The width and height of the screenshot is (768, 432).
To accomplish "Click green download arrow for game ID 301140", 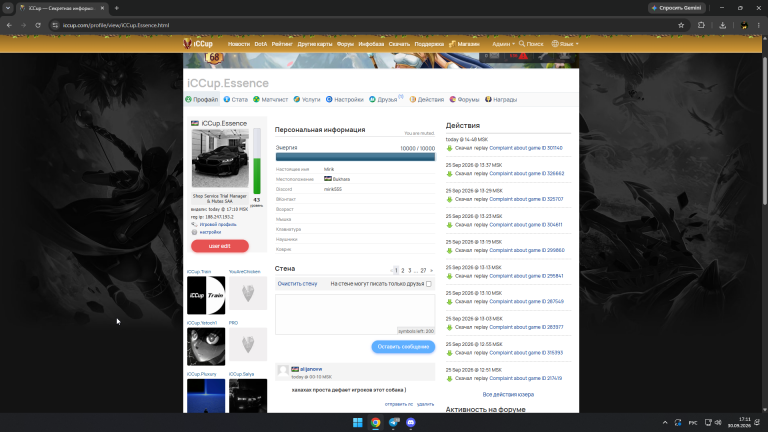I will (x=450, y=148).
